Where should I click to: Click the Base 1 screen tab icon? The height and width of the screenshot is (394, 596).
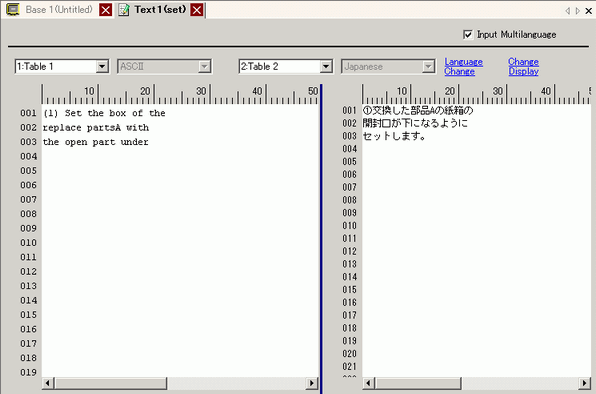click(x=13, y=9)
